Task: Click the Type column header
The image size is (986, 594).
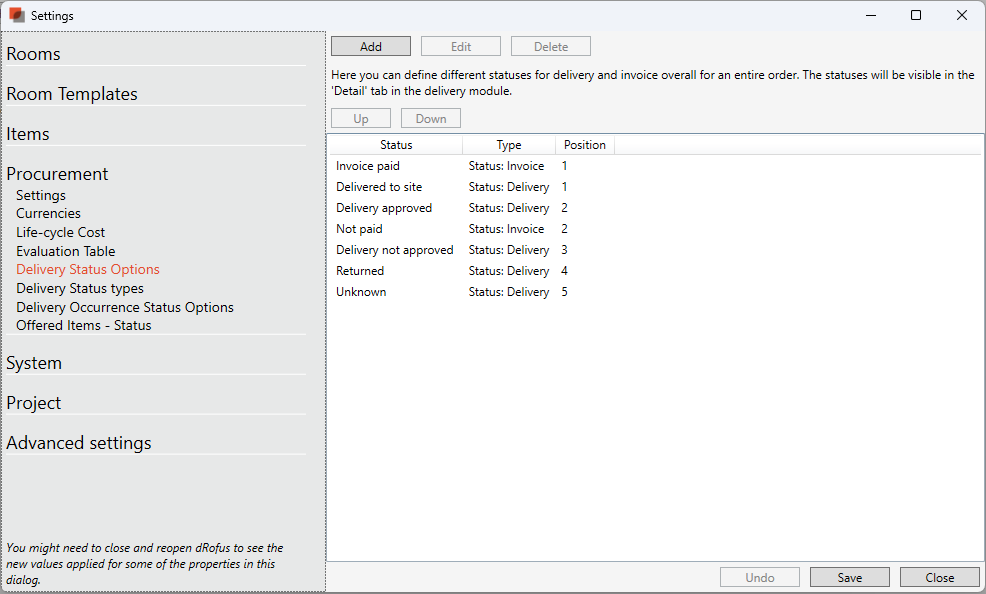Action: (x=509, y=145)
